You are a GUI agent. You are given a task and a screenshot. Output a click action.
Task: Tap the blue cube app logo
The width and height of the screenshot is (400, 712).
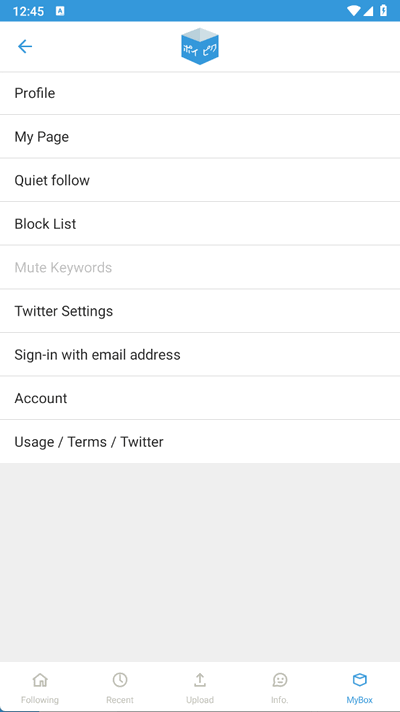click(x=200, y=46)
